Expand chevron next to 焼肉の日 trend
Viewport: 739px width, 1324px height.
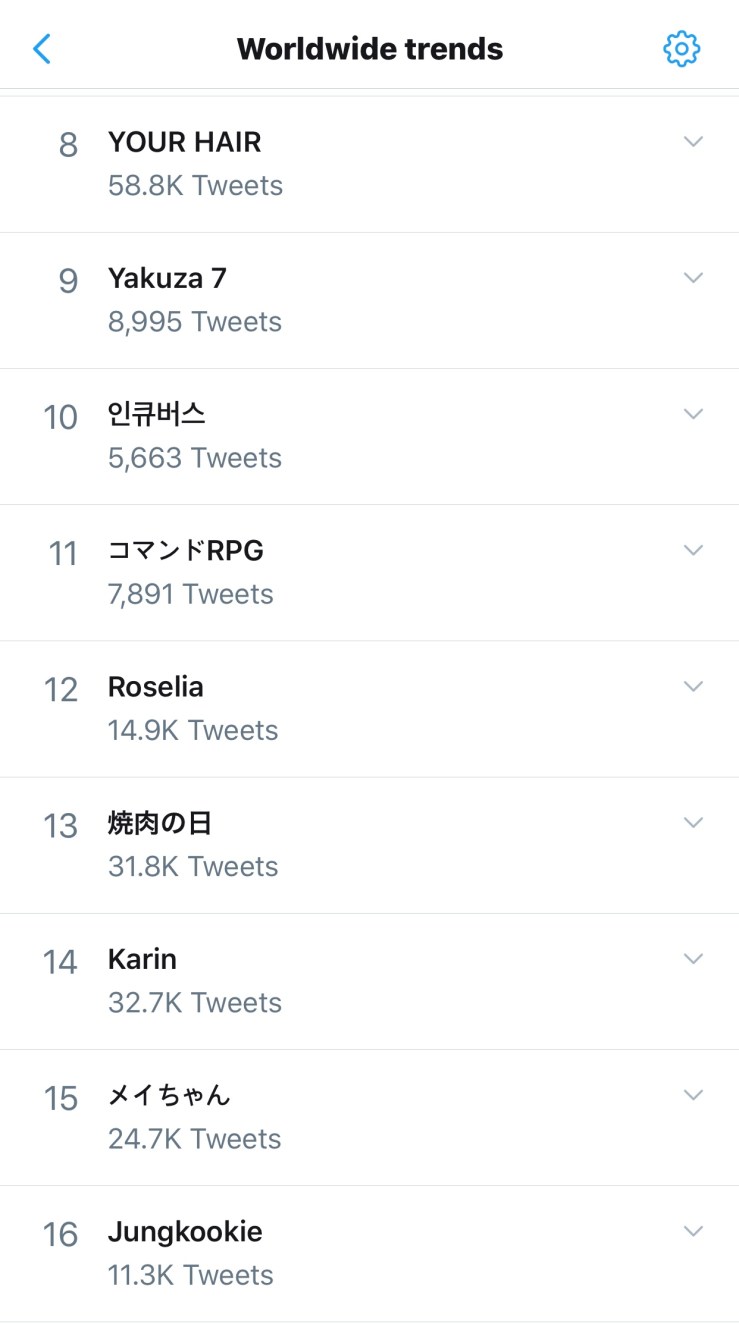(x=693, y=822)
